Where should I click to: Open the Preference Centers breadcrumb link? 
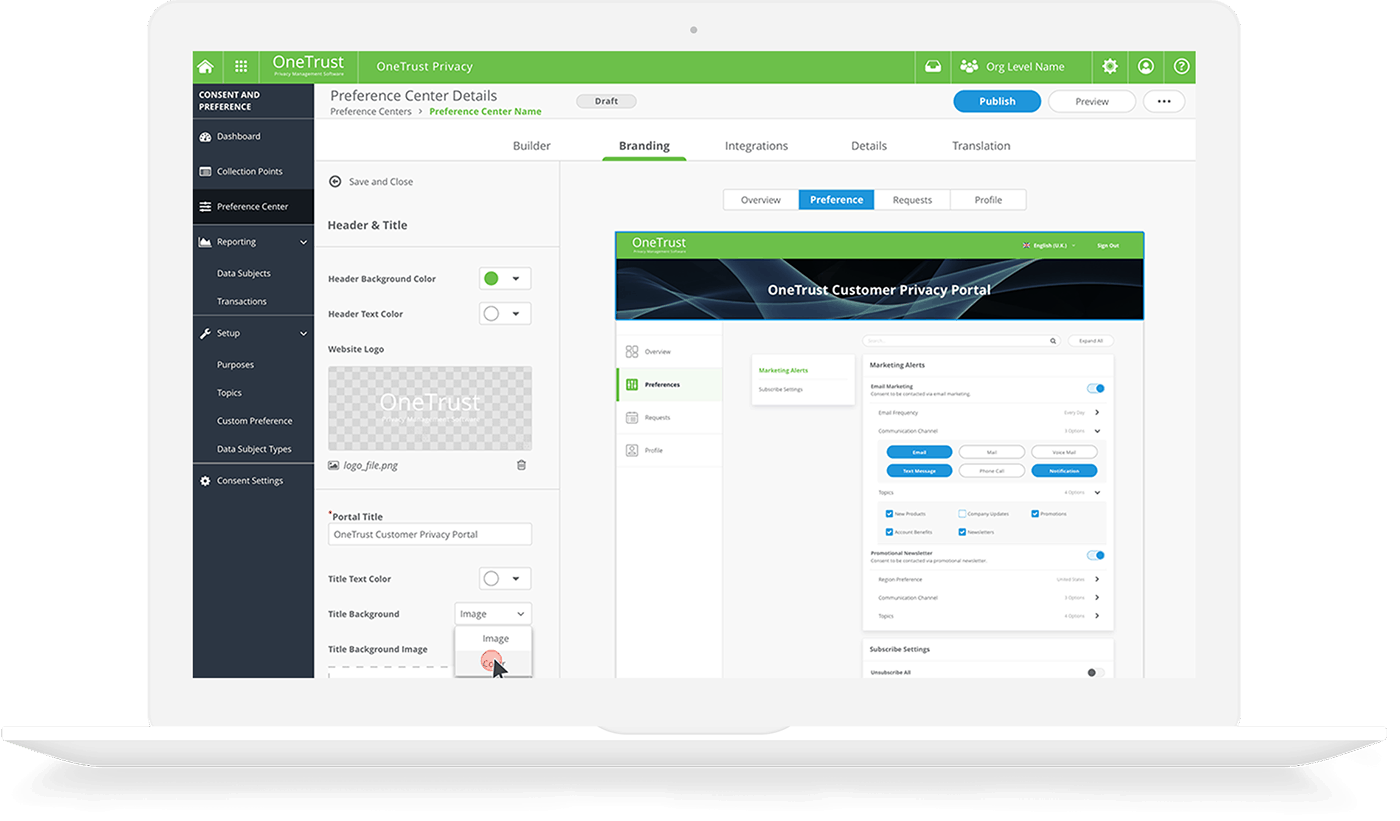point(371,112)
